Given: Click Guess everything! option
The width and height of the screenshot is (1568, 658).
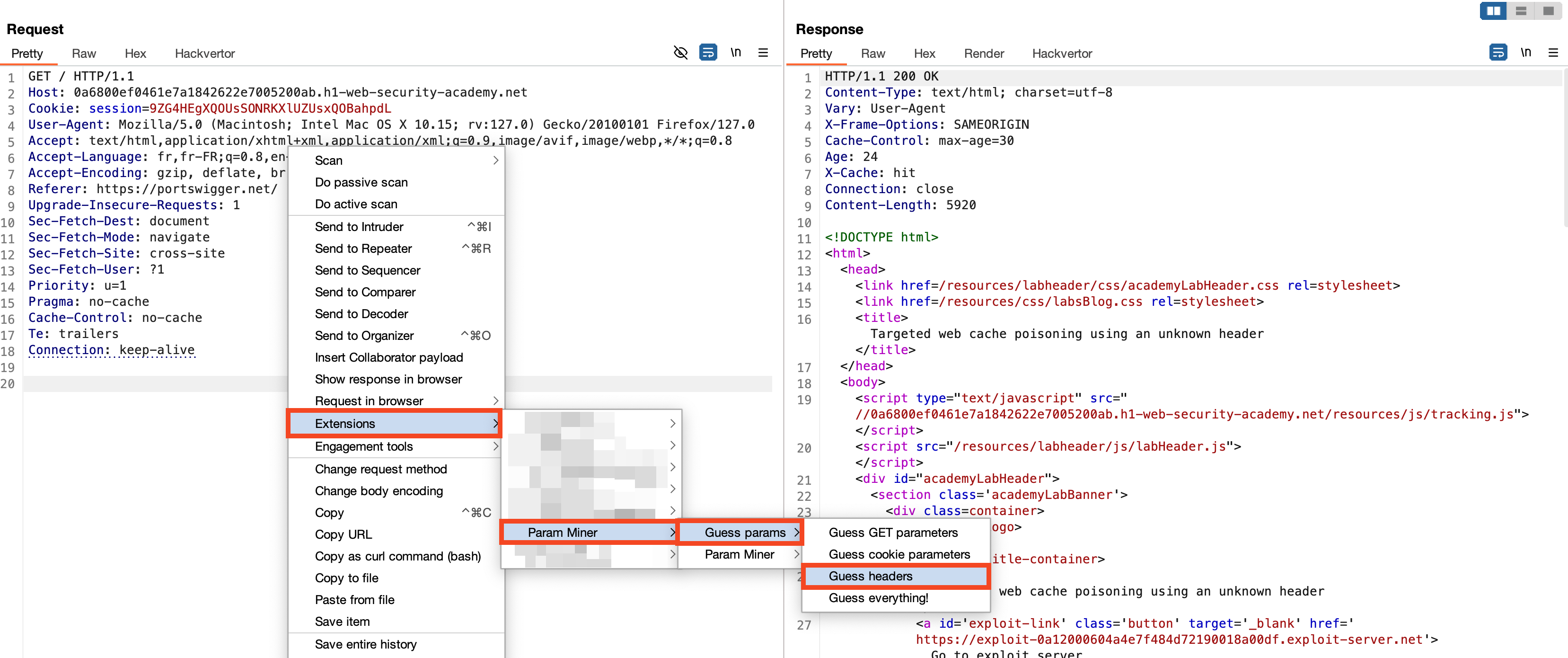Looking at the screenshot, I should pos(878,598).
